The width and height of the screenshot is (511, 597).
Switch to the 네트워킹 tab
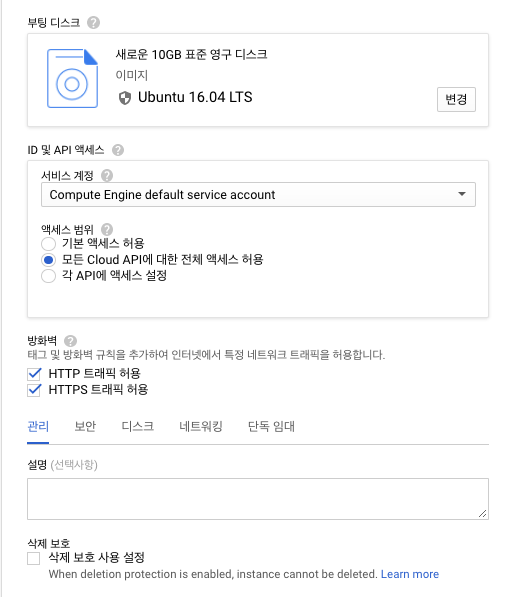click(201, 426)
